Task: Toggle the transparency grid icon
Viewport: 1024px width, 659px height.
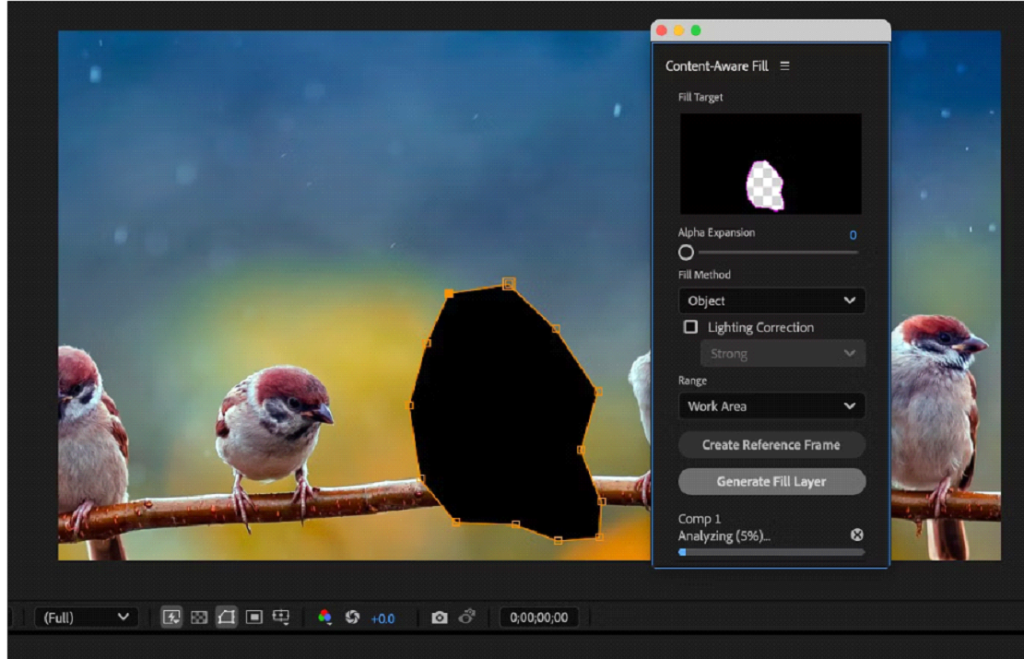Action: pyautogui.click(x=199, y=617)
